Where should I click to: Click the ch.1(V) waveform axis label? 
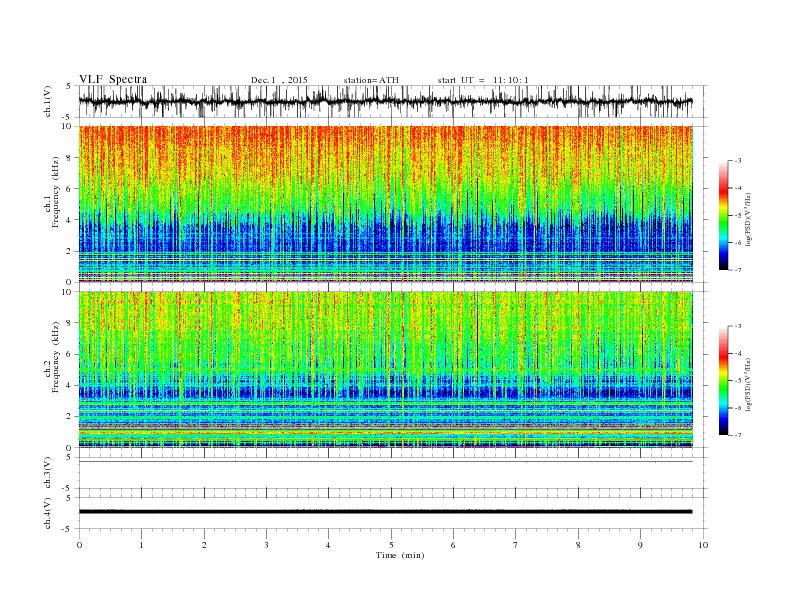click(48, 100)
